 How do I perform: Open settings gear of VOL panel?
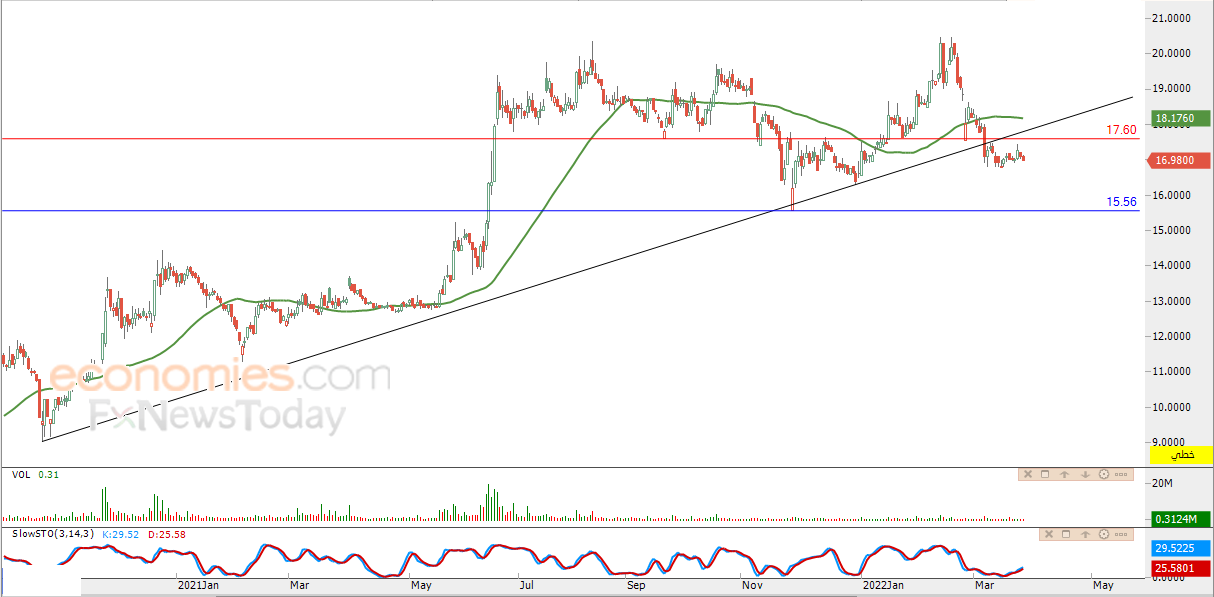point(1104,474)
